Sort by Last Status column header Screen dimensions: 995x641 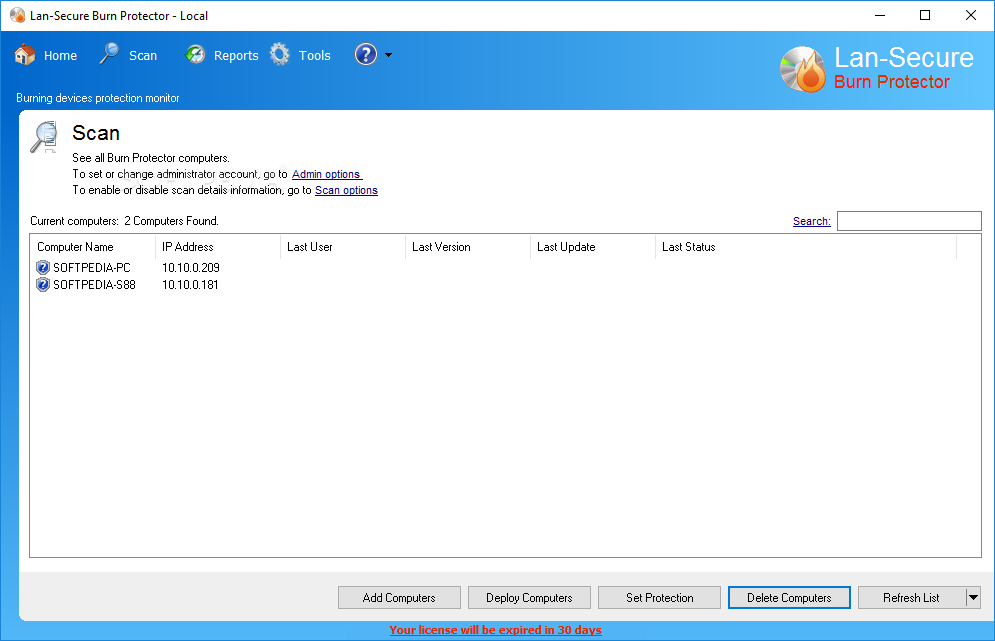806,247
